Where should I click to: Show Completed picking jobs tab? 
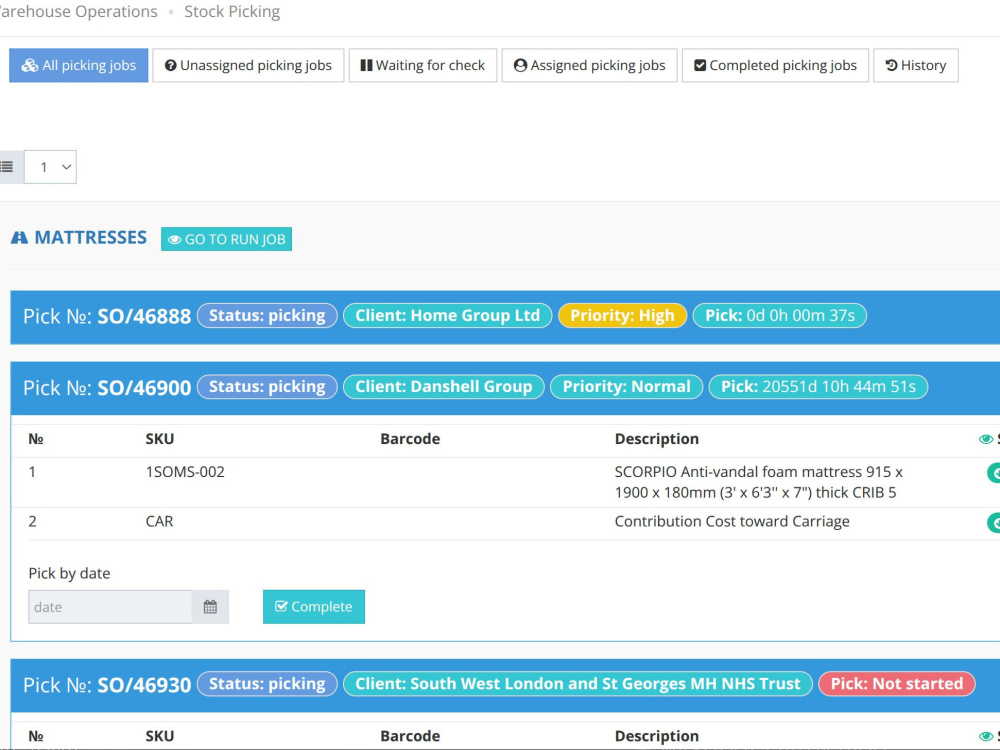point(776,65)
